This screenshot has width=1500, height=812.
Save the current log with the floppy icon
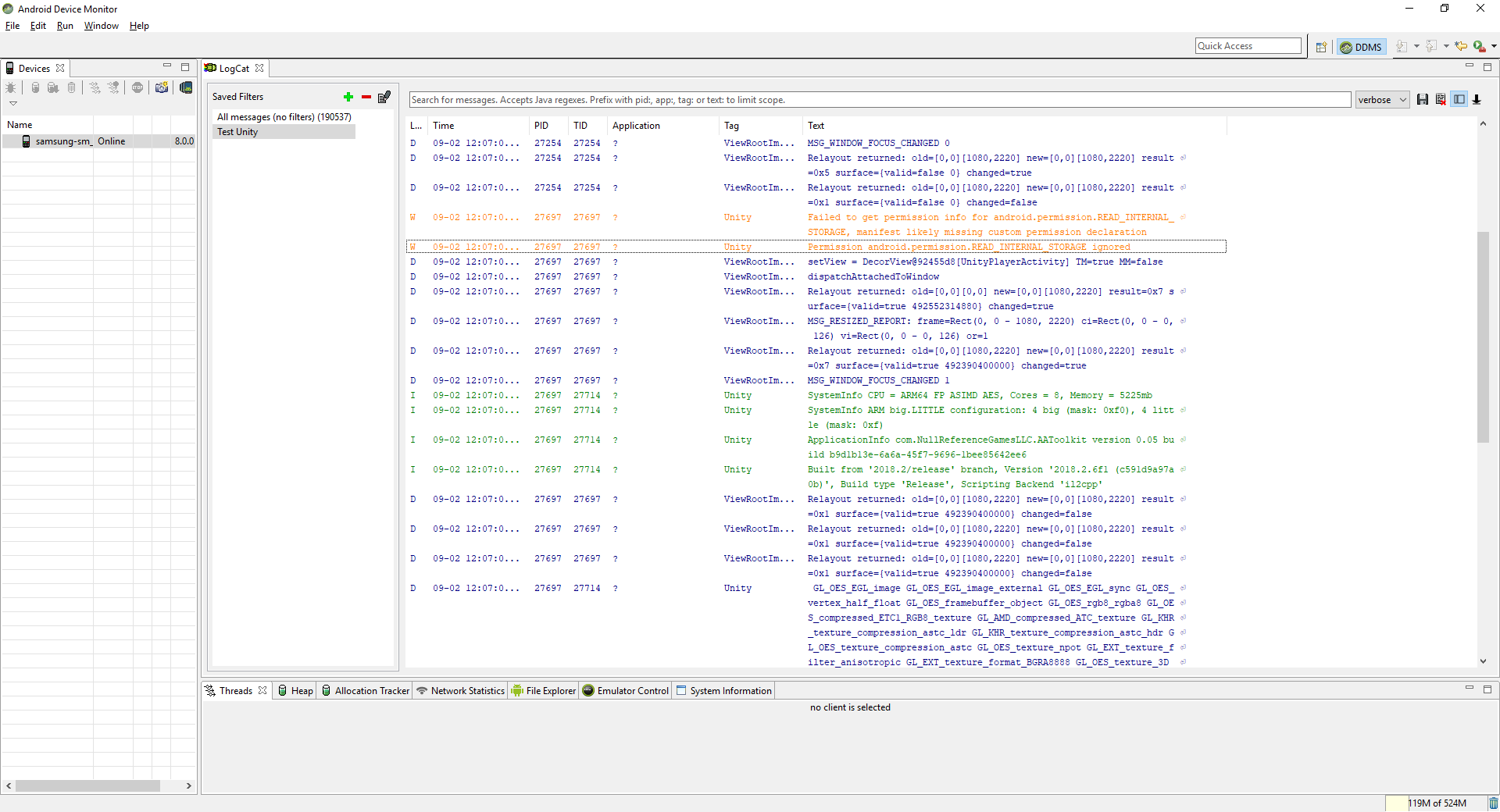(1423, 99)
